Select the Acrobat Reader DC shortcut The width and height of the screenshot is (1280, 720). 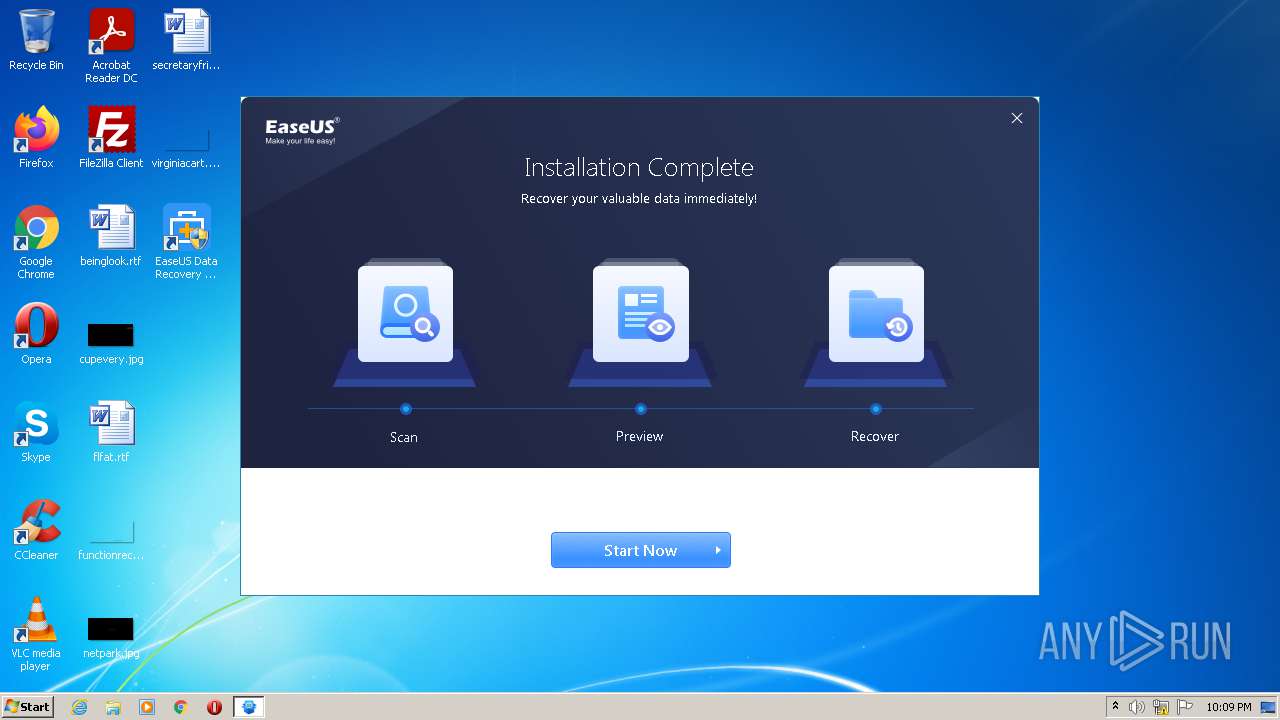[x=111, y=46]
